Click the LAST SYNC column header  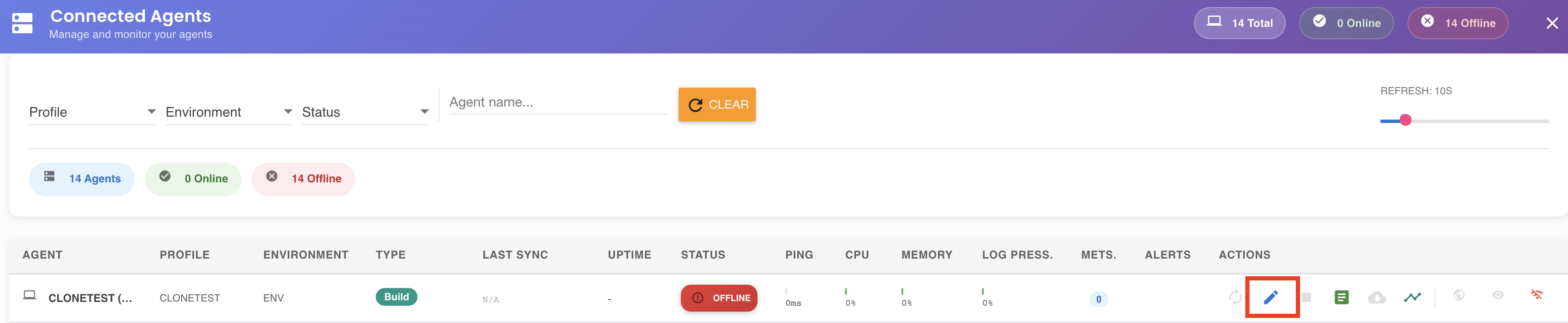(x=515, y=255)
